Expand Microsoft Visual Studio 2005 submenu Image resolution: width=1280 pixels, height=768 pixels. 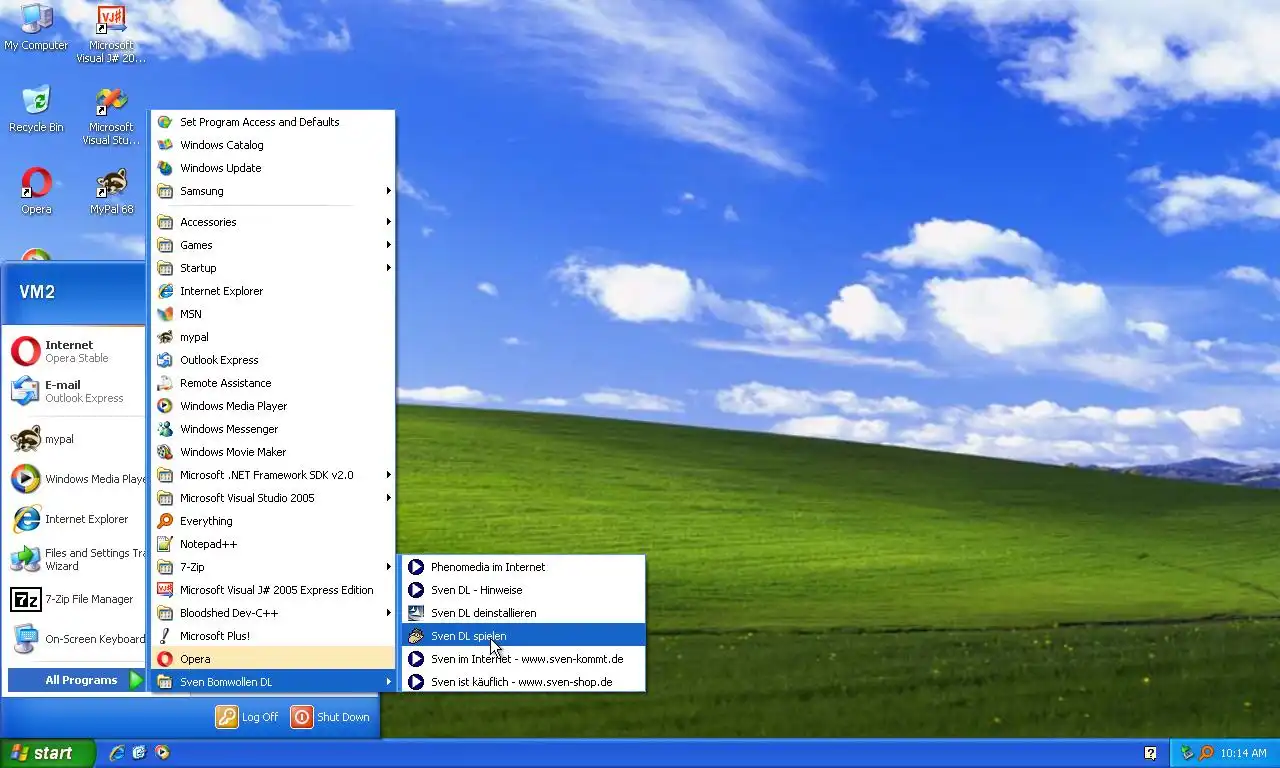click(x=273, y=498)
